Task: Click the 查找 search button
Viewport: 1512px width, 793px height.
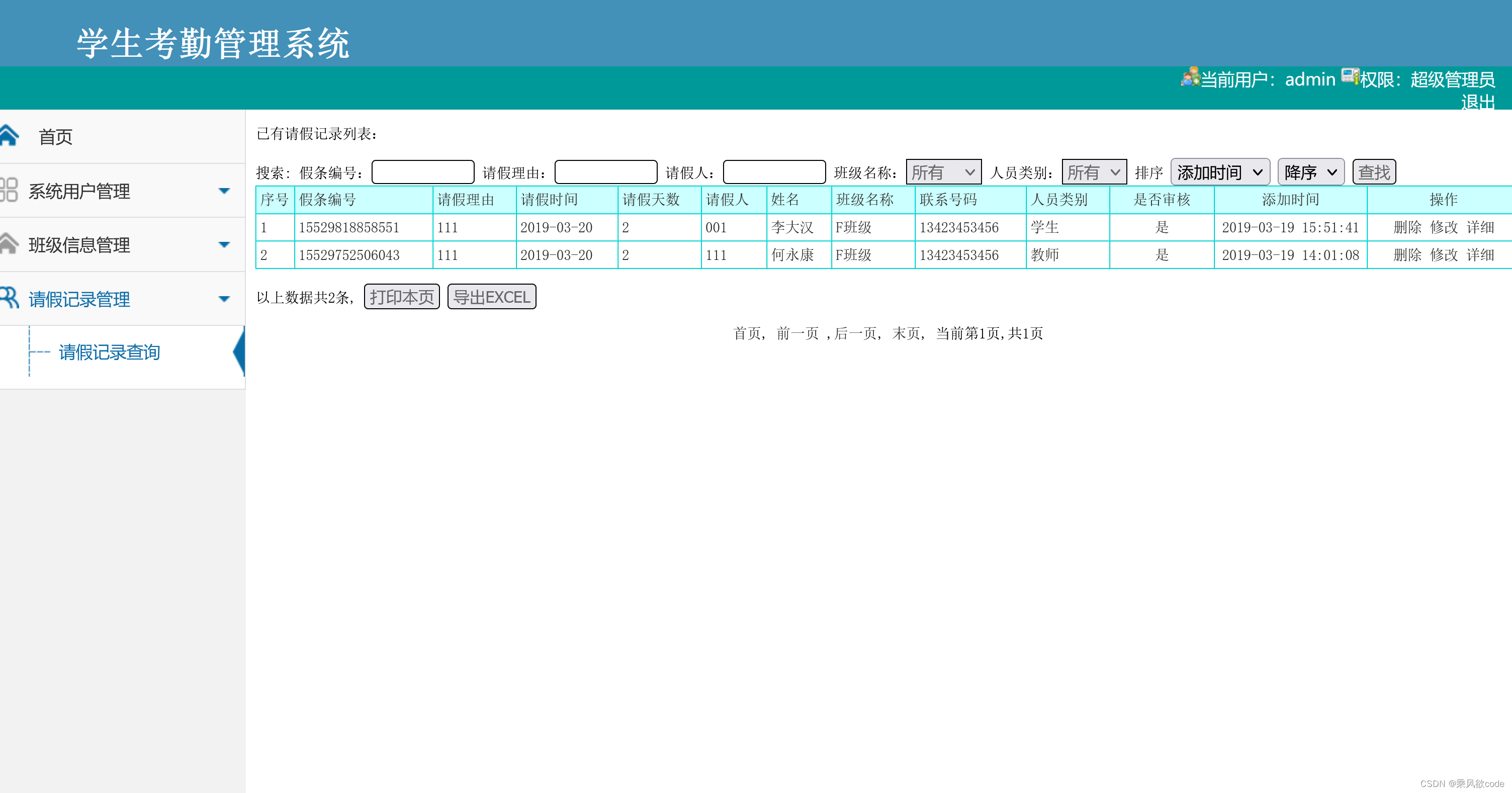Action: [x=1374, y=172]
